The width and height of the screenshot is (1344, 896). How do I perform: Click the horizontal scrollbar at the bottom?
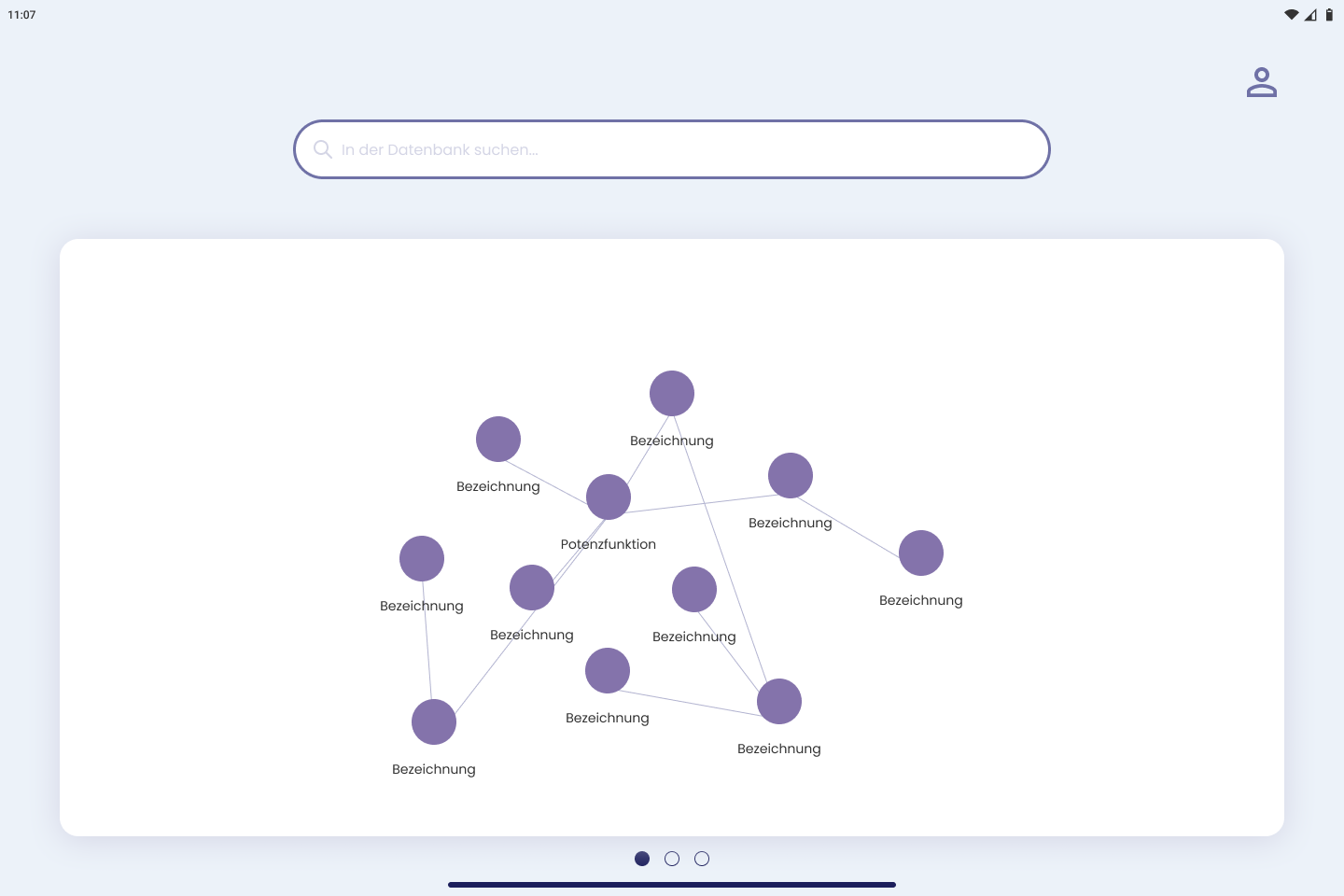coord(671,884)
